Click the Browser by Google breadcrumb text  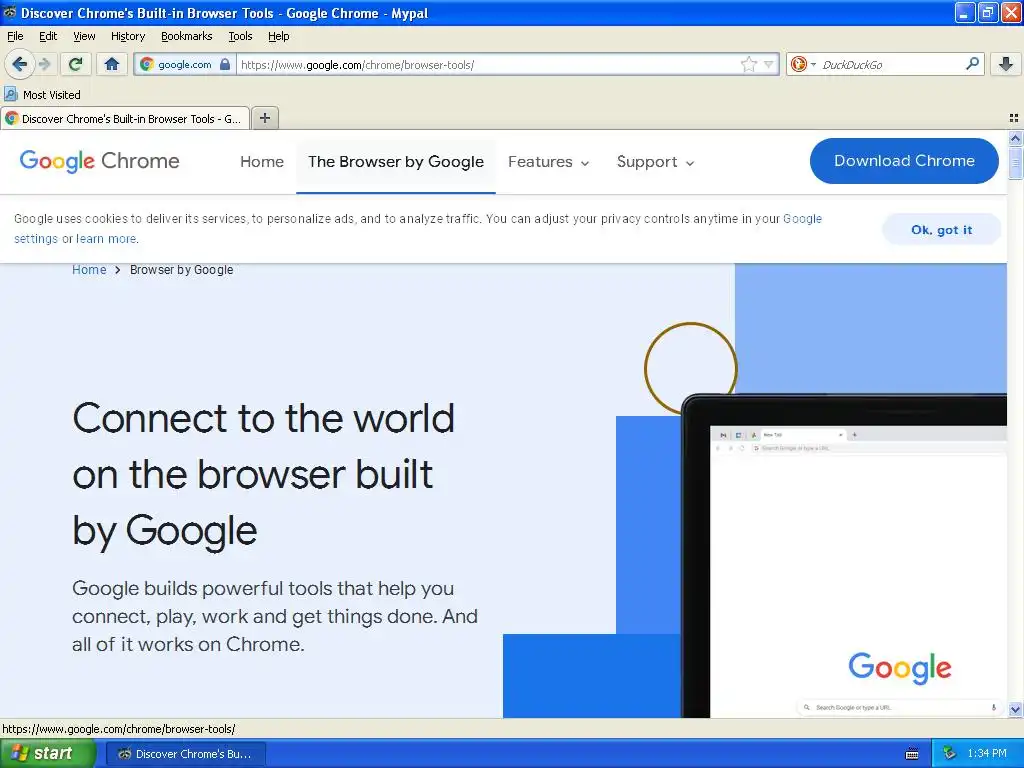pos(182,270)
